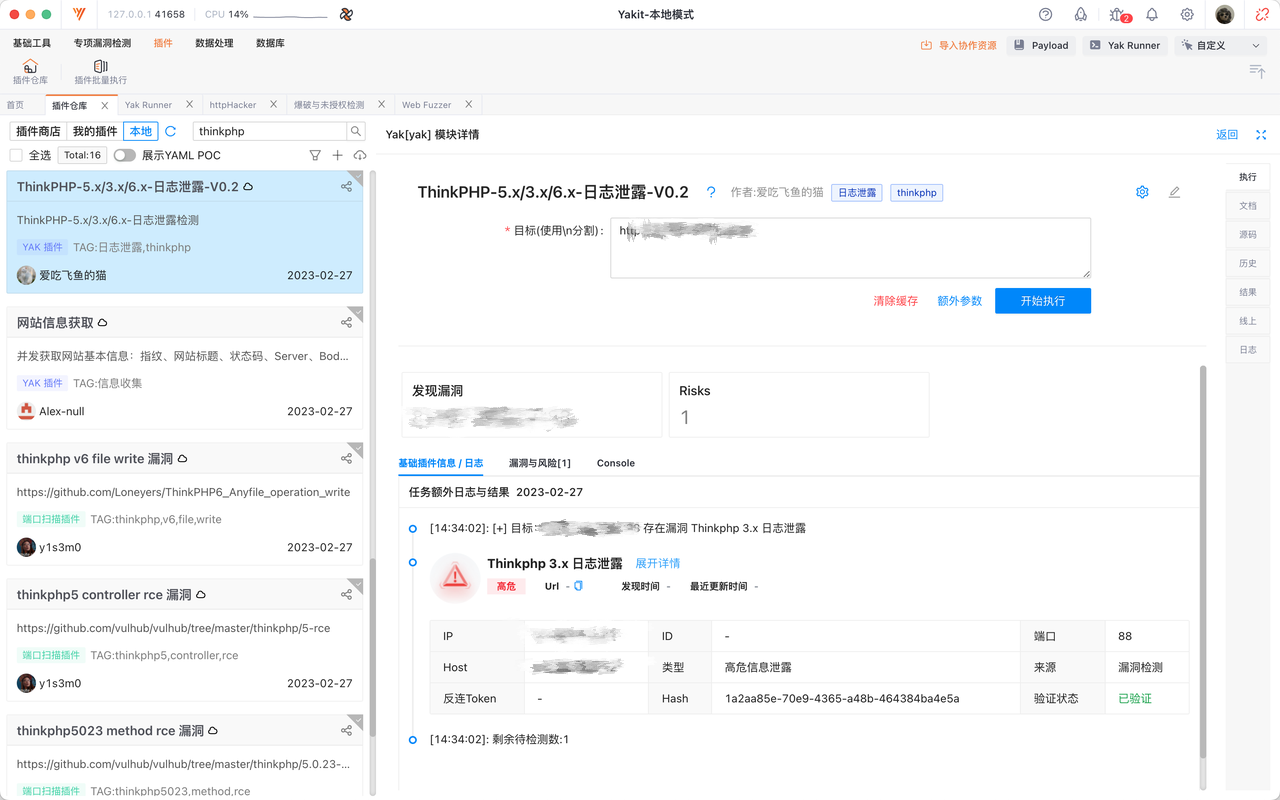Screen dimensions: 1280x800
Task: Open the Payload button
Action: pyautogui.click(x=1041, y=45)
